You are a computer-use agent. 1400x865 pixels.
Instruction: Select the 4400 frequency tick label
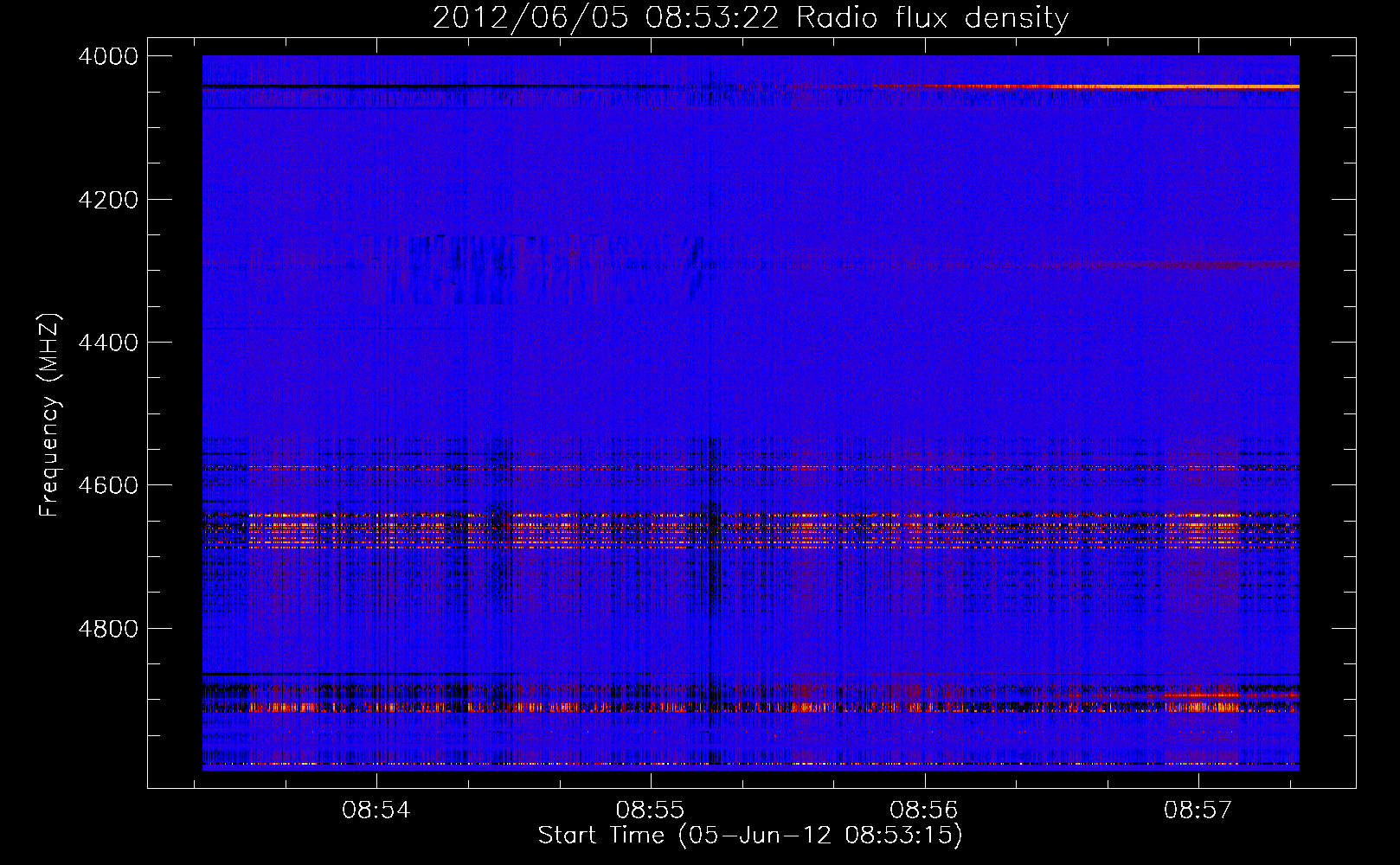point(108,343)
